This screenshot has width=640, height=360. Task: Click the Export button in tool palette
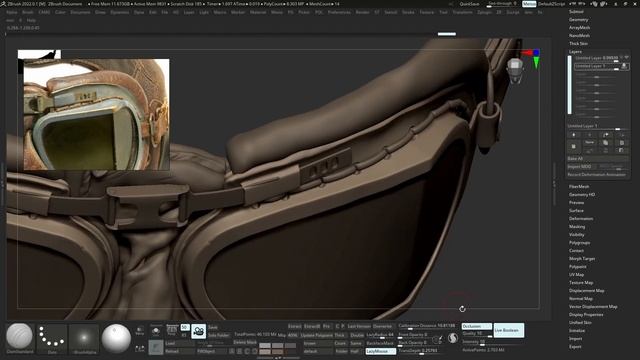(x=575, y=347)
